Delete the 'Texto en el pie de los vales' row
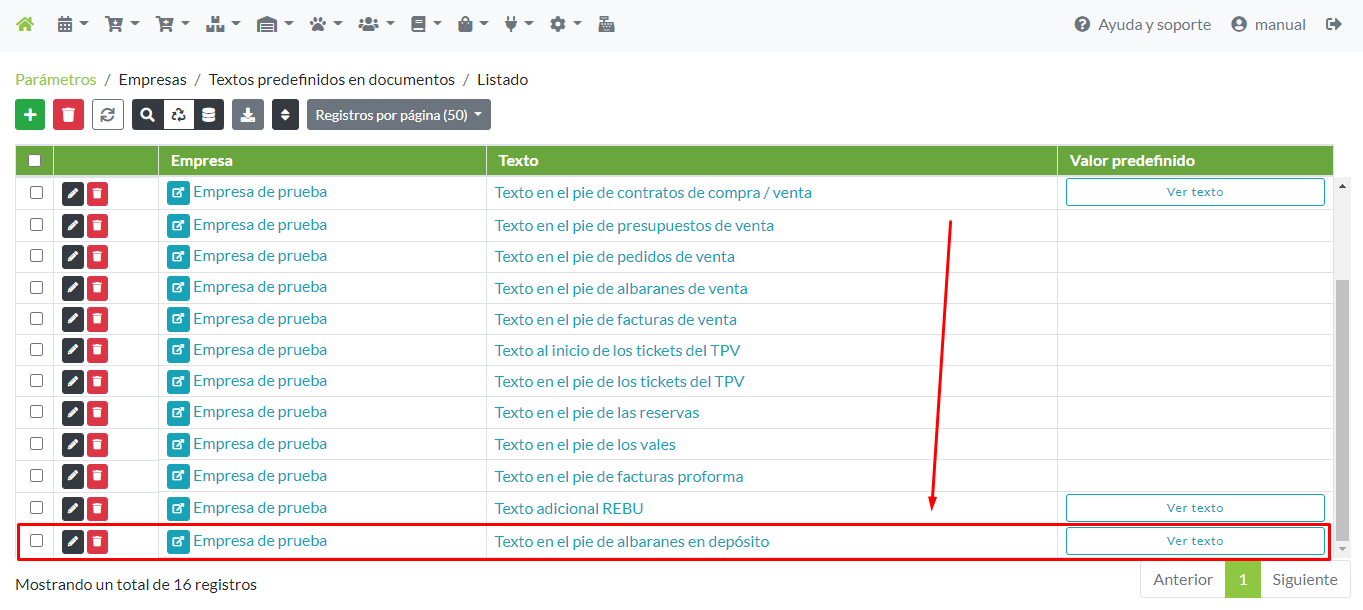The image size is (1363, 610). click(x=97, y=444)
